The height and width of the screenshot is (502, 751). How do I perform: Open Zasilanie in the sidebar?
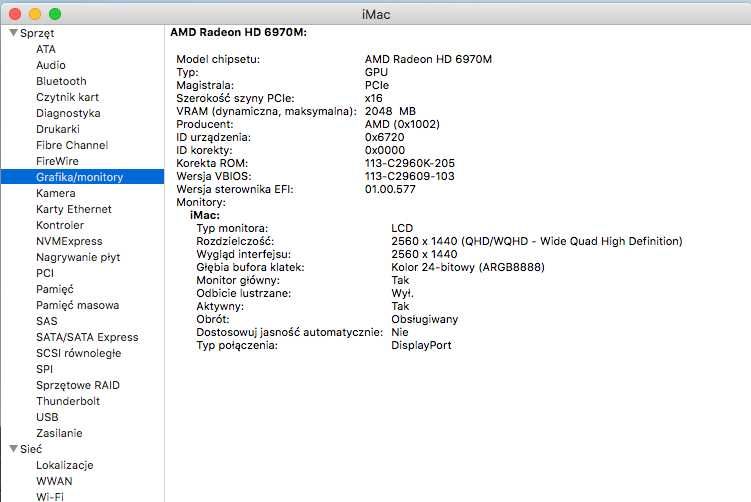click(59, 433)
